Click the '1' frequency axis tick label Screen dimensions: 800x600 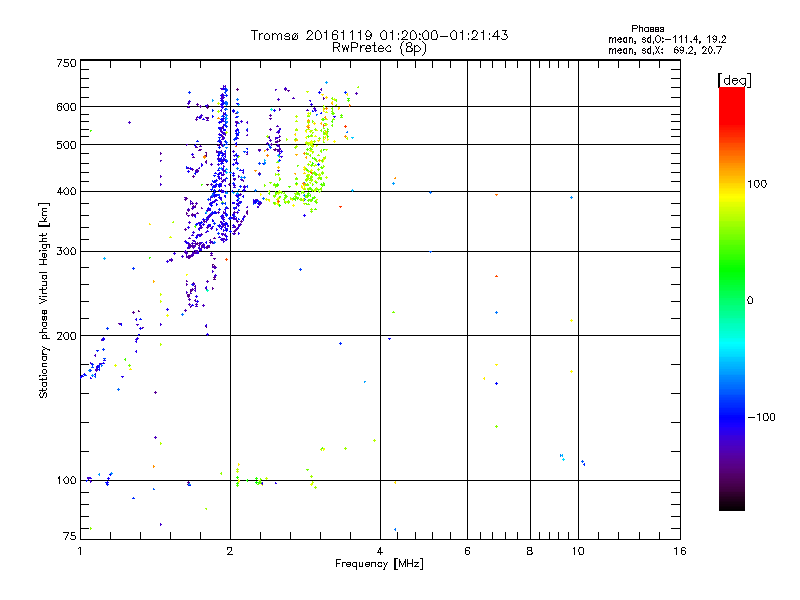80,551
